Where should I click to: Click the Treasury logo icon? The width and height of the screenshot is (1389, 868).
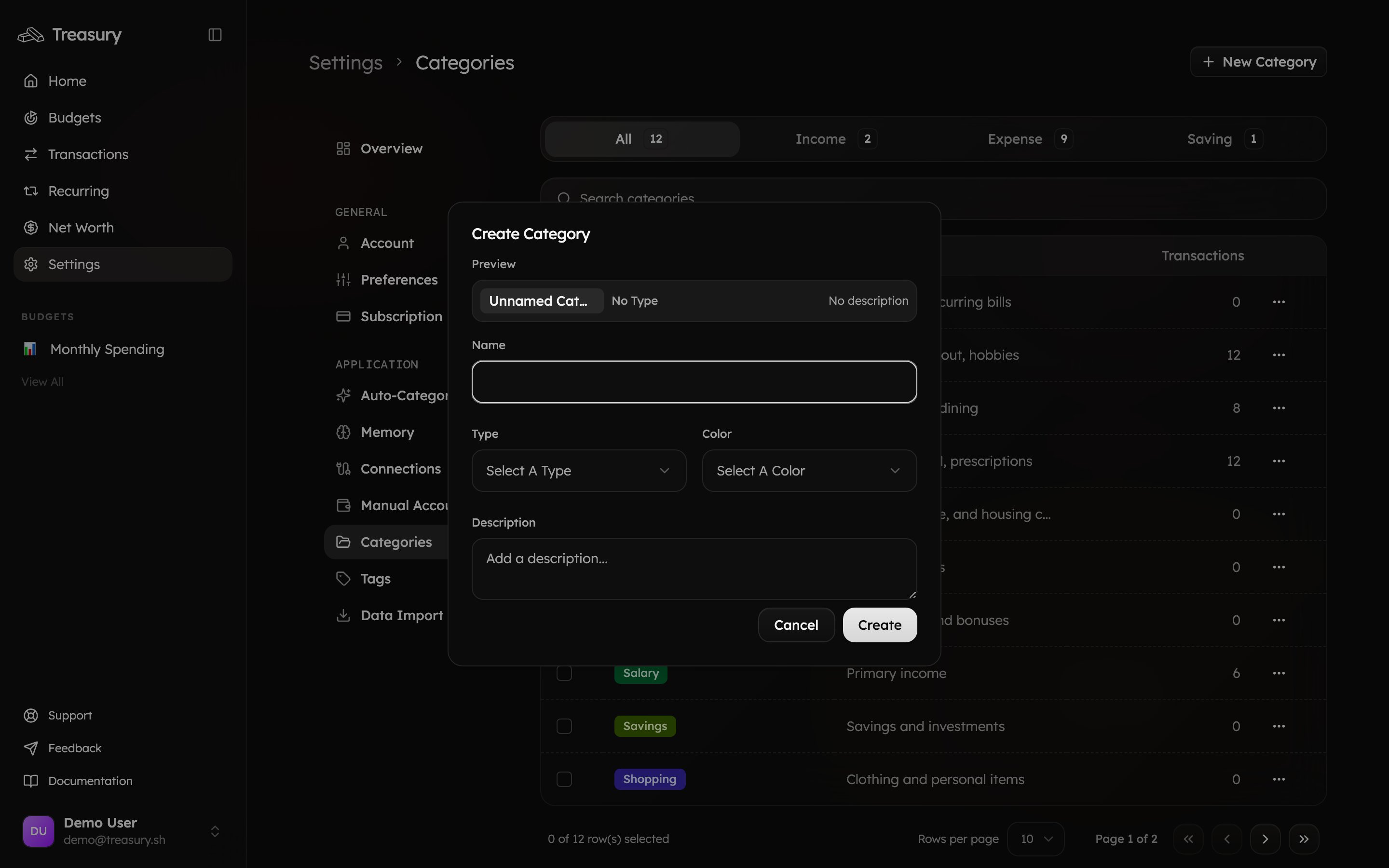tap(30, 35)
